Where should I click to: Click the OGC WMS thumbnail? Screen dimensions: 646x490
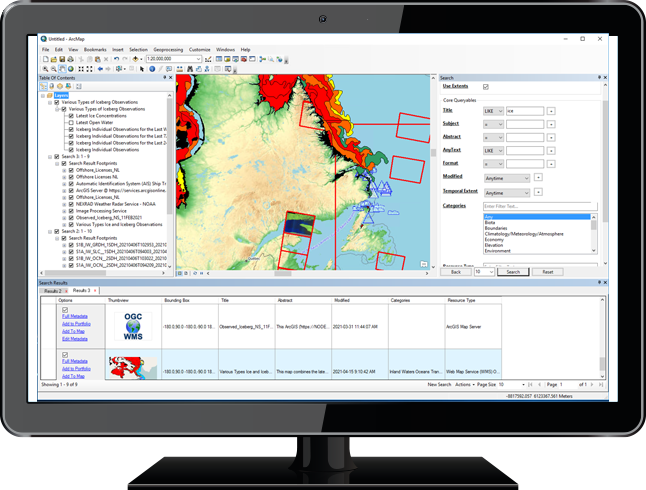tap(133, 326)
